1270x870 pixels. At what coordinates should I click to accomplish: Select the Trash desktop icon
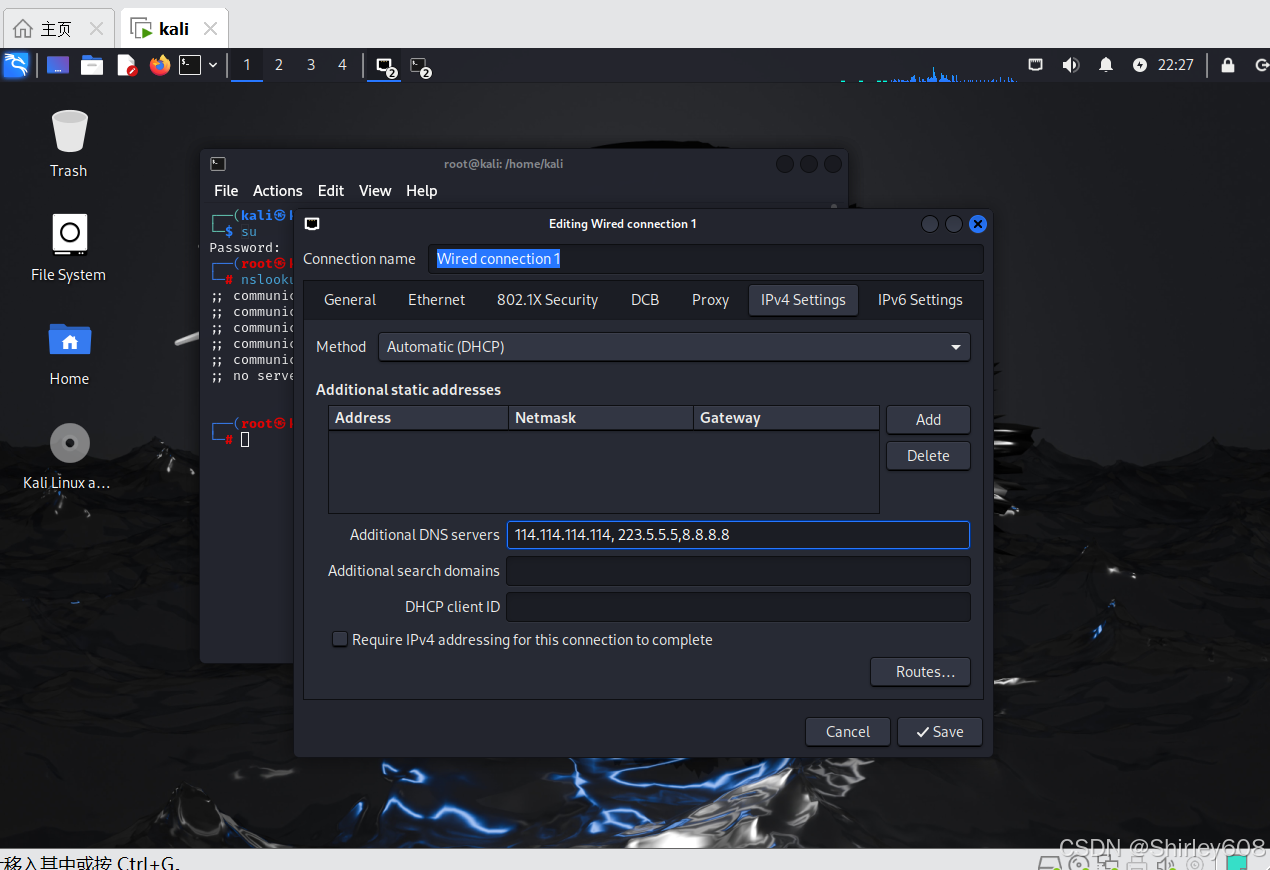[69, 144]
